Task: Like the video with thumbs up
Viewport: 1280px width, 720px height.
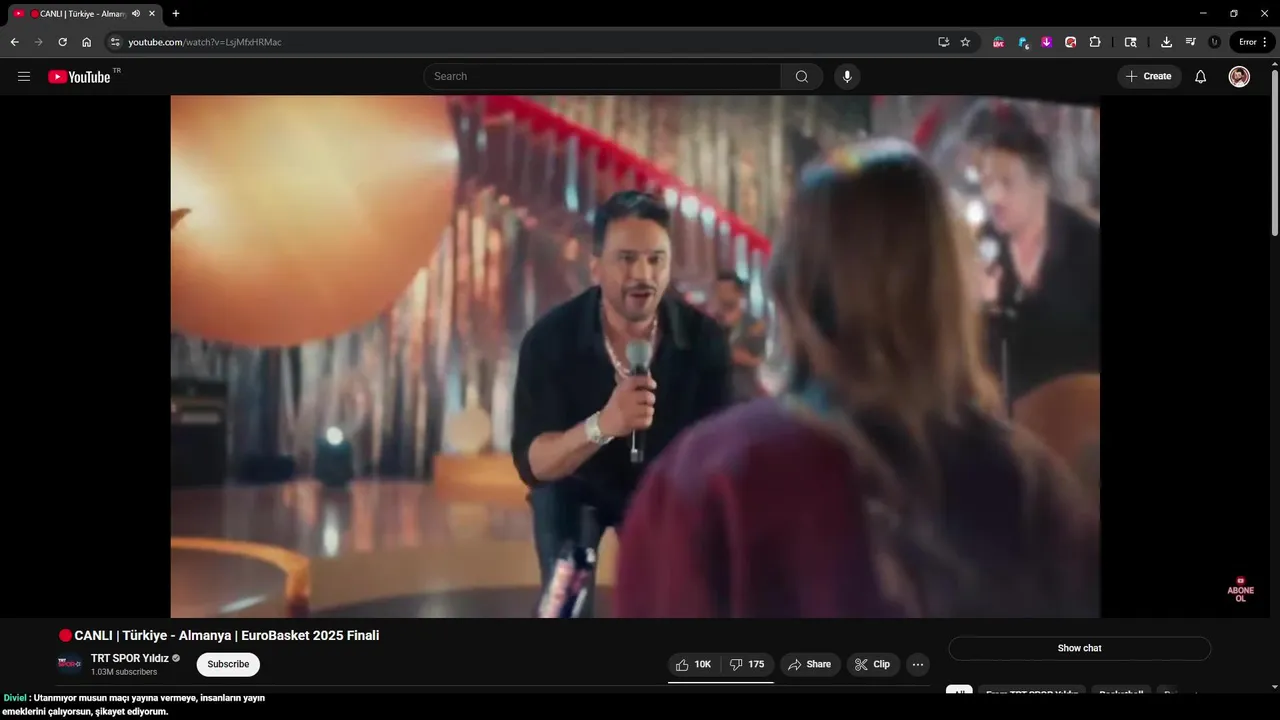Action: pos(694,664)
